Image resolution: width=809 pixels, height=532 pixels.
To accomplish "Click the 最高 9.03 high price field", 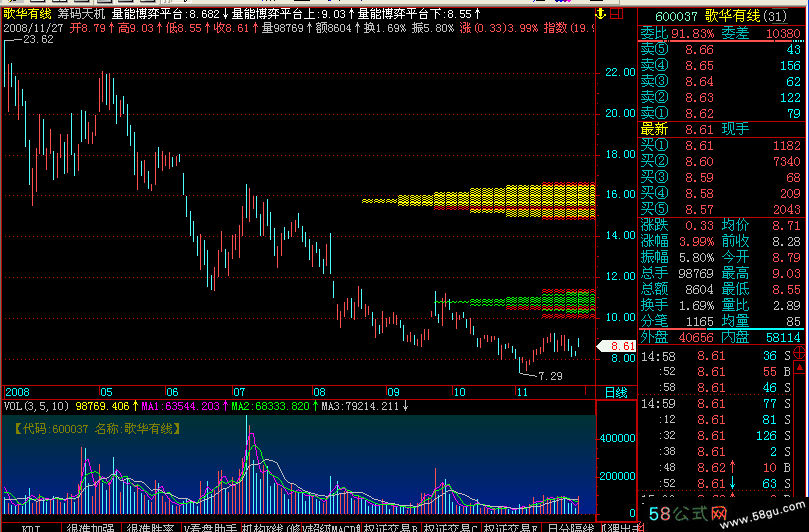I will click(x=761, y=273).
